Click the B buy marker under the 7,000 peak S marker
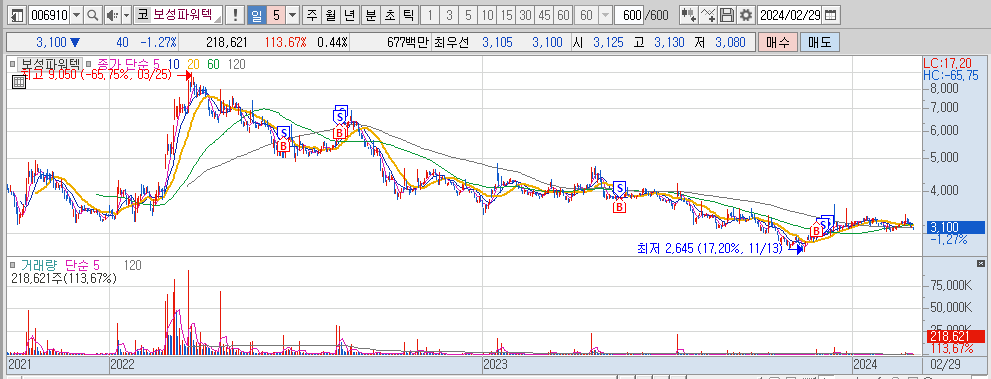 point(339,133)
